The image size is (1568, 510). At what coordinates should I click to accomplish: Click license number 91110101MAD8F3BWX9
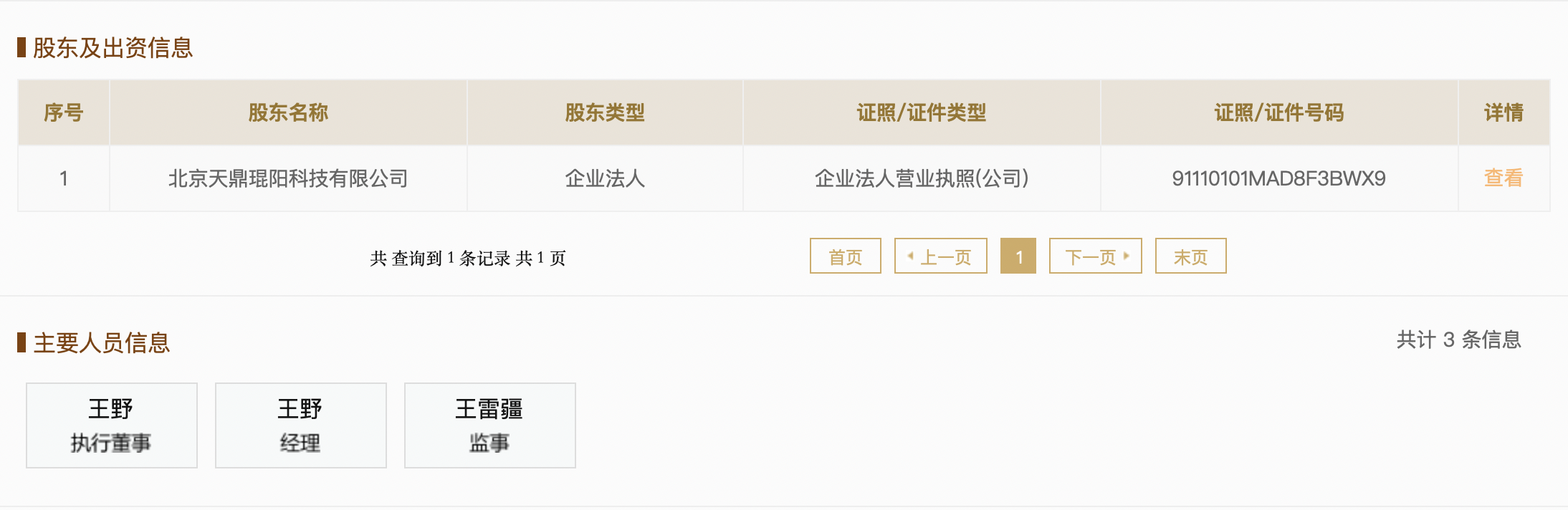(x=1279, y=178)
